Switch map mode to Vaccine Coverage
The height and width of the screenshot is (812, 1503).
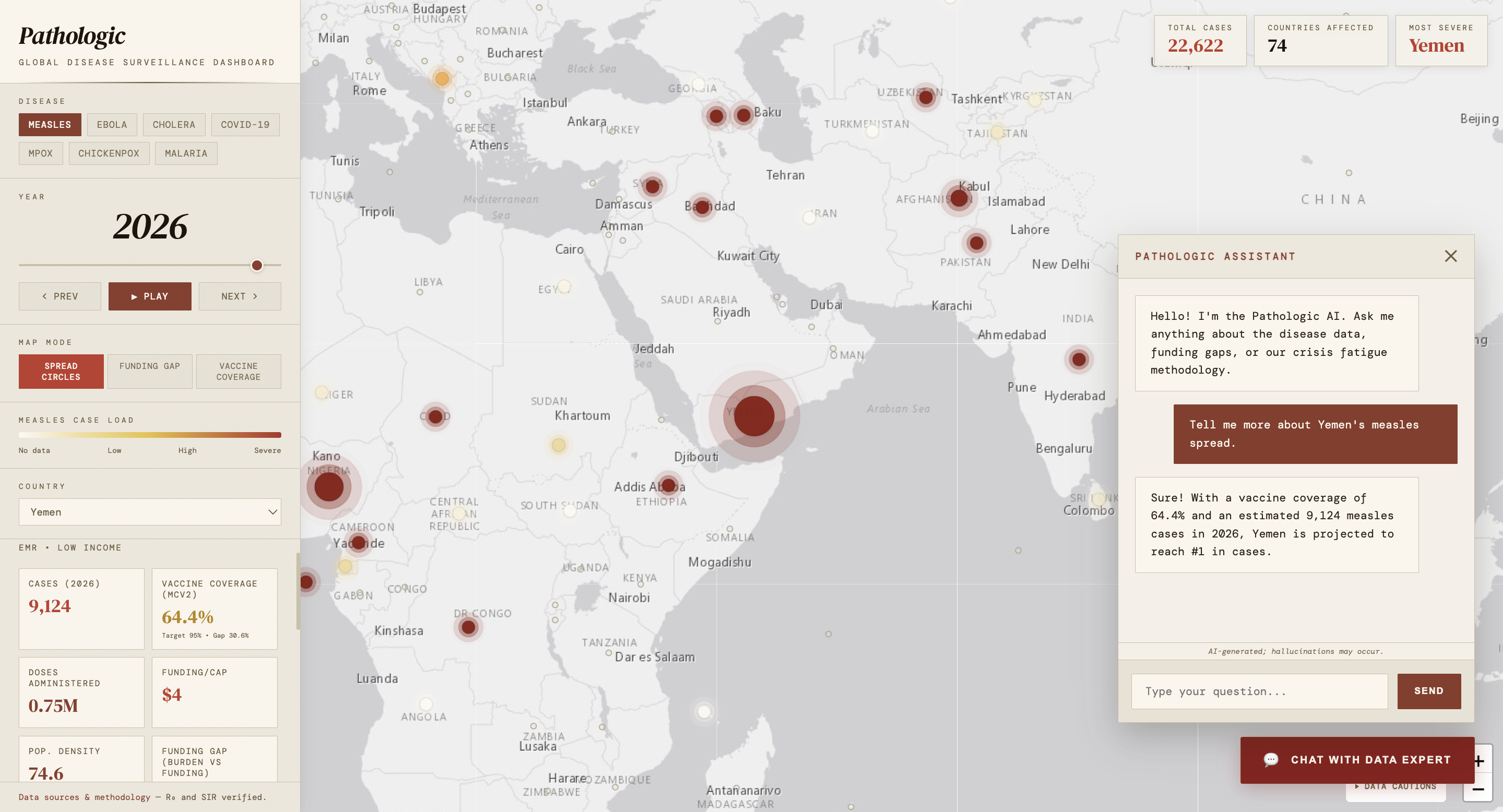[x=238, y=371]
